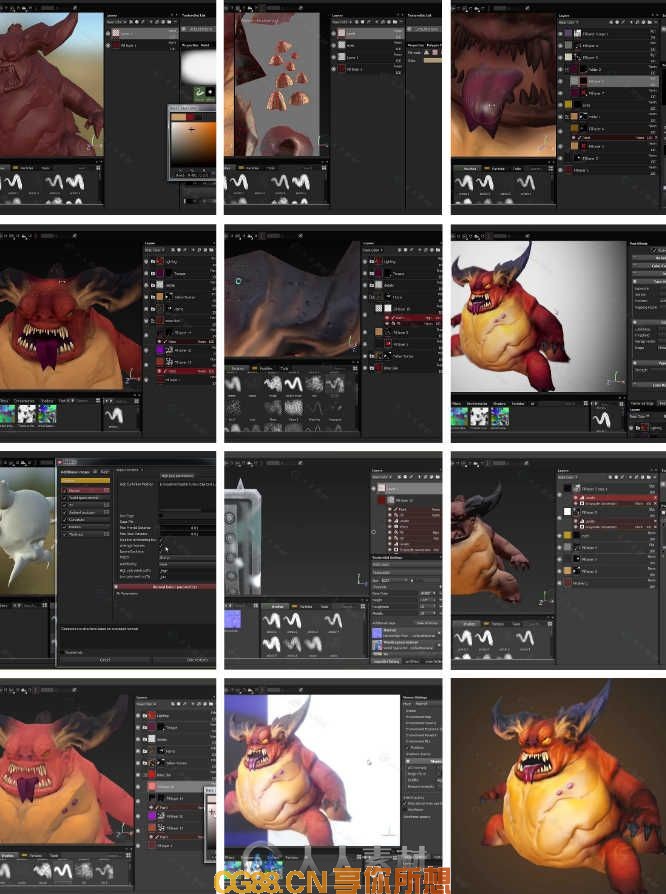
Task: Open Shaders tab in dark-background demon face shelf
Action: pos(47,401)
